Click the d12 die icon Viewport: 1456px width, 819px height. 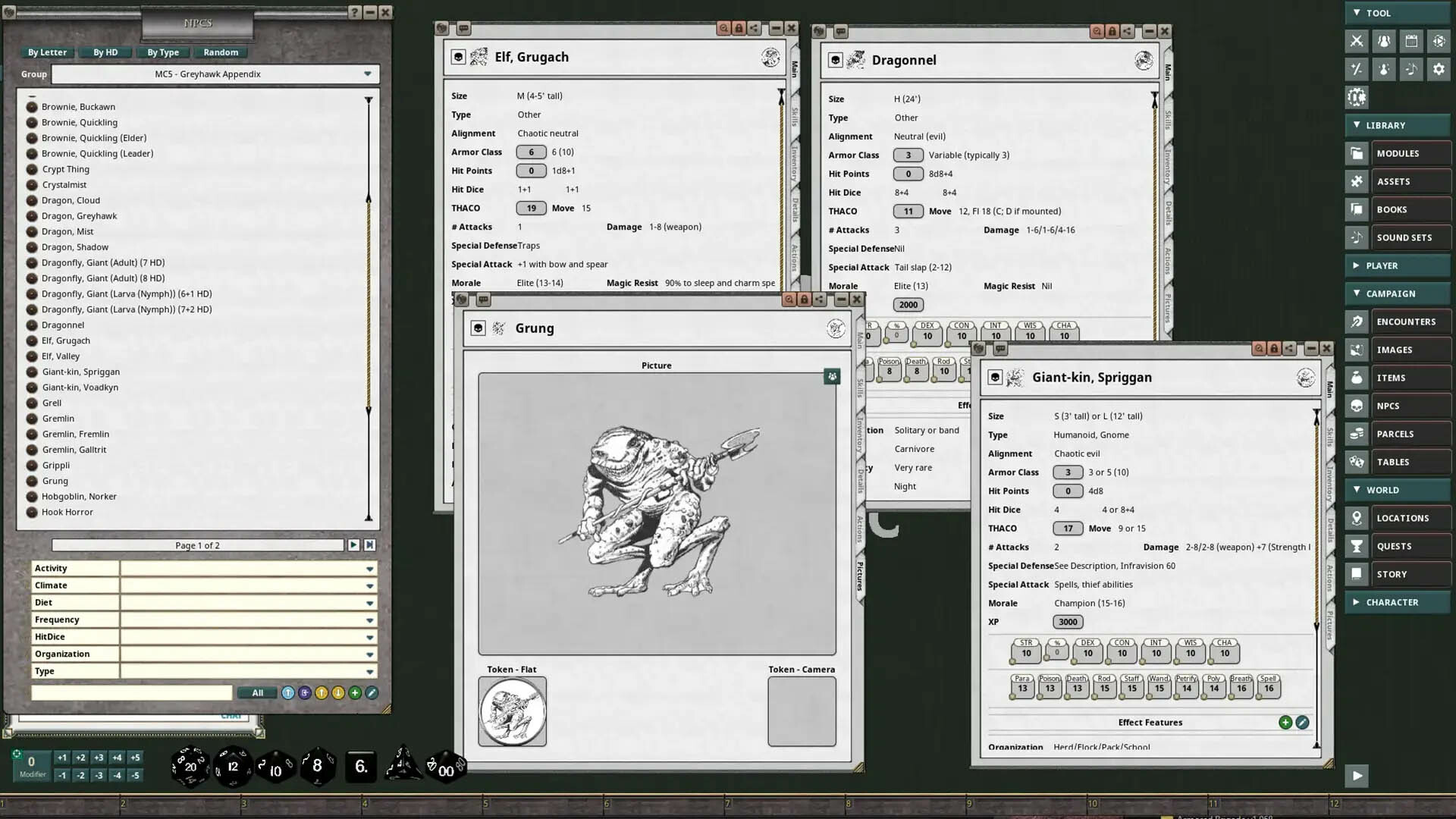click(233, 766)
